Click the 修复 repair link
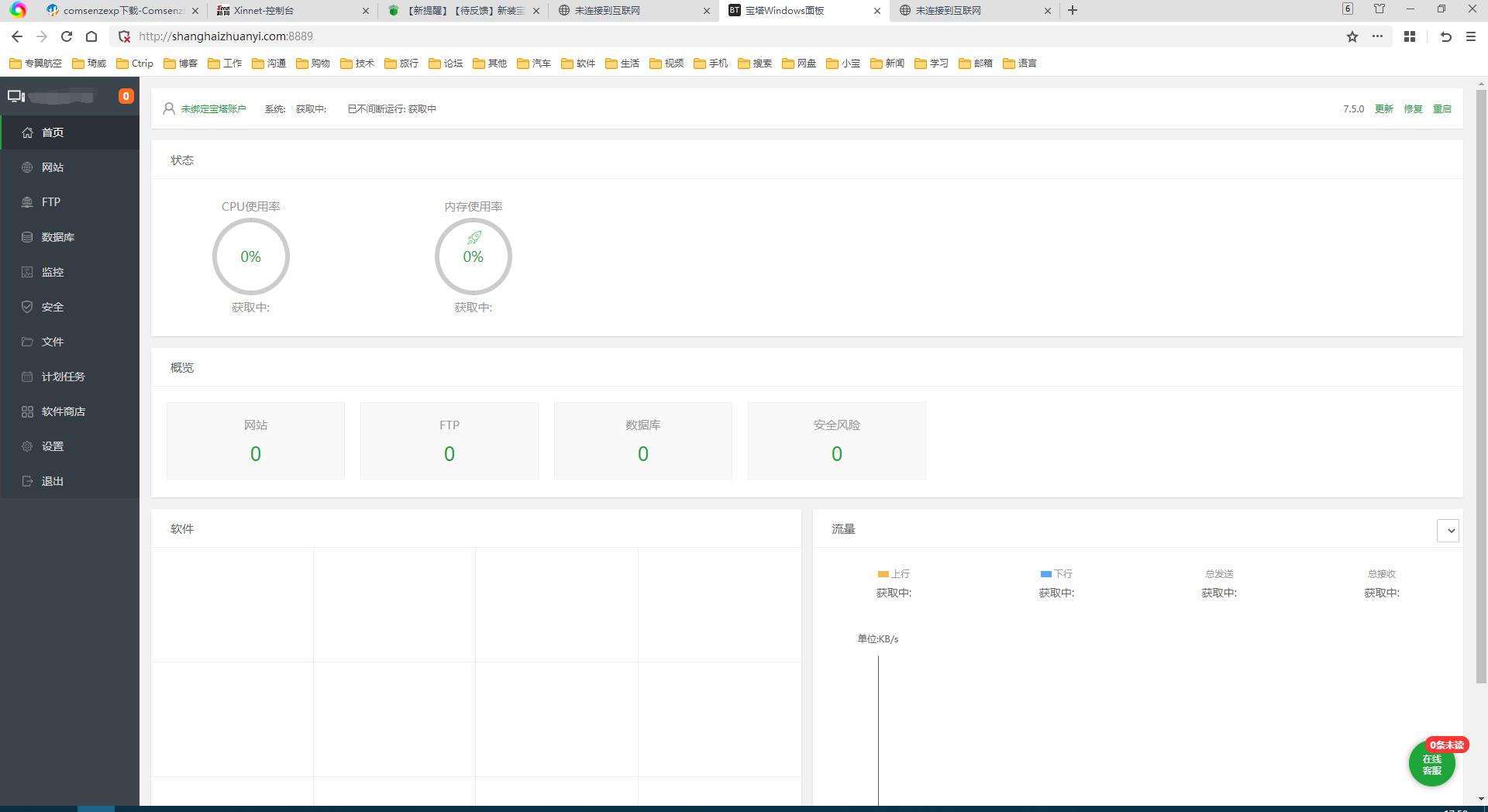 (1413, 109)
